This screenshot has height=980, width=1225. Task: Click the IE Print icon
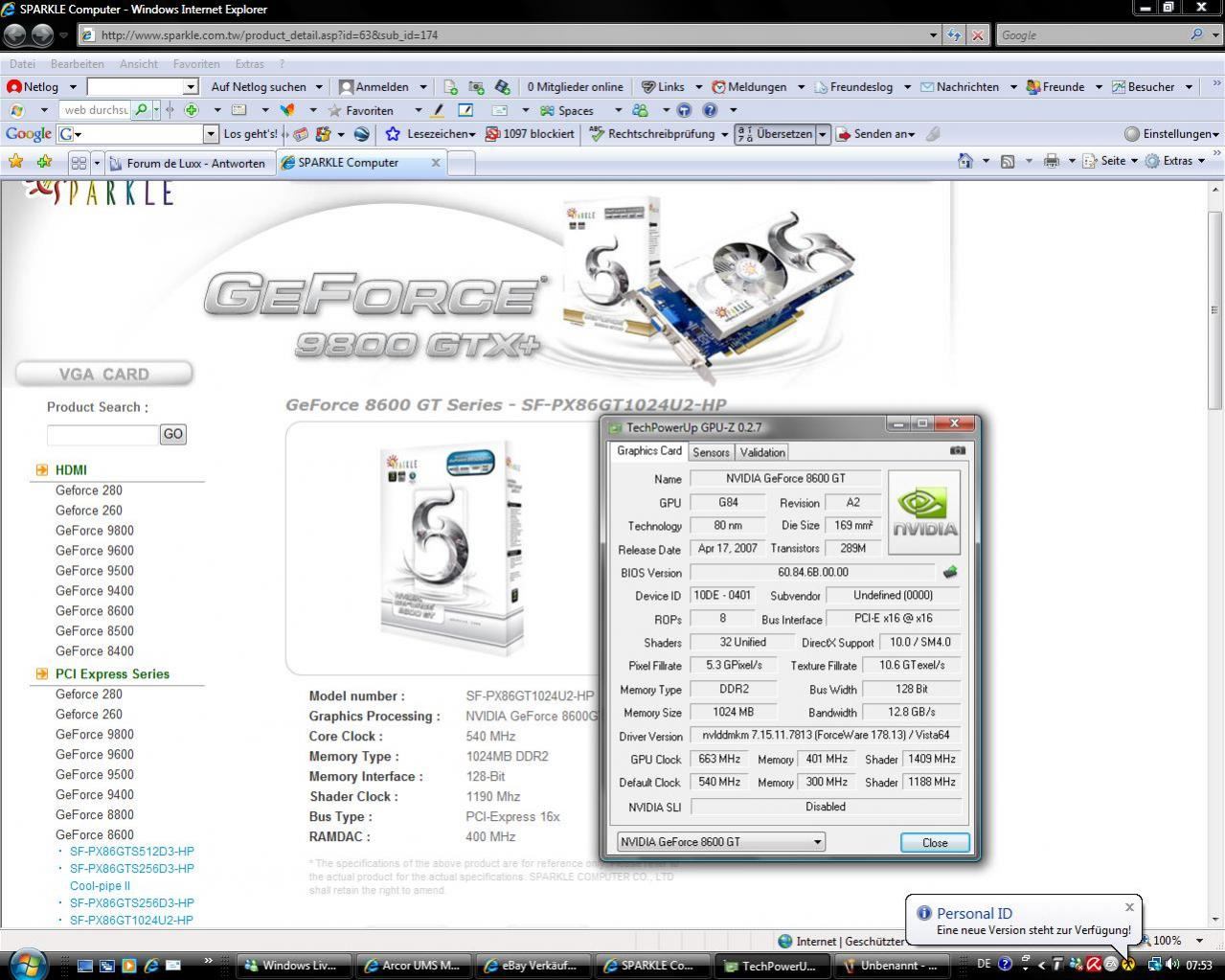pos(1052,161)
